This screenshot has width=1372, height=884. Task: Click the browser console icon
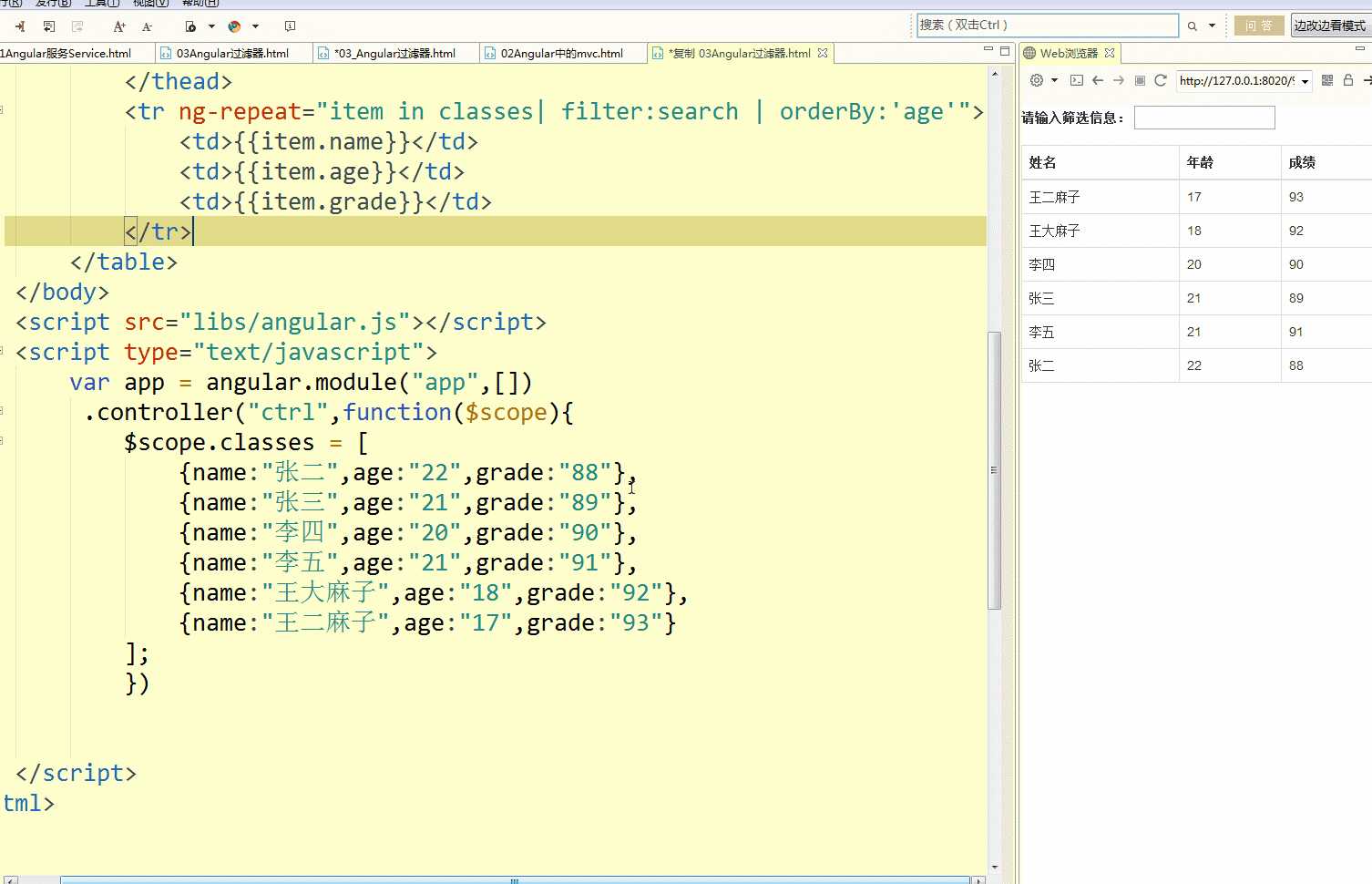(x=1077, y=80)
